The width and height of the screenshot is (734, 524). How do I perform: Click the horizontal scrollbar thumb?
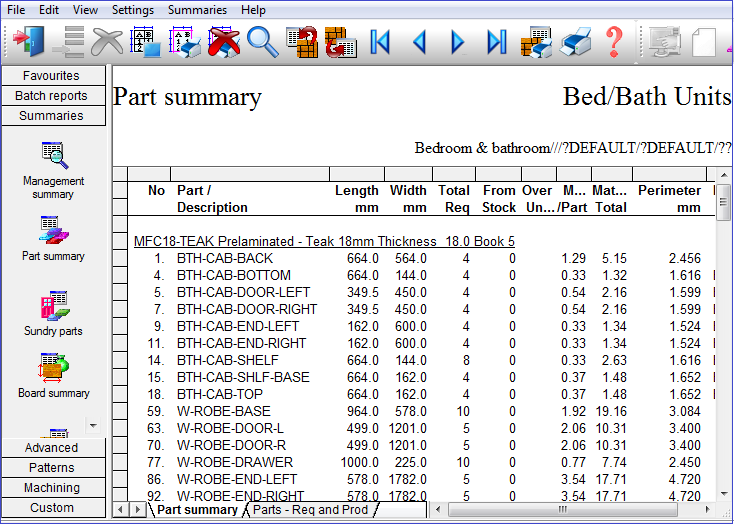pos(563,509)
